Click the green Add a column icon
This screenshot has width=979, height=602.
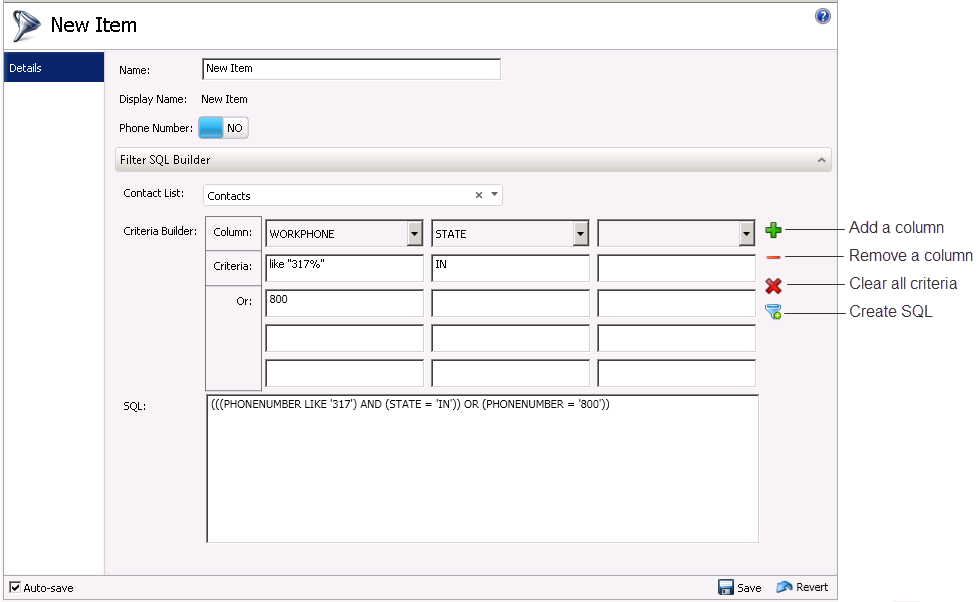tap(773, 231)
